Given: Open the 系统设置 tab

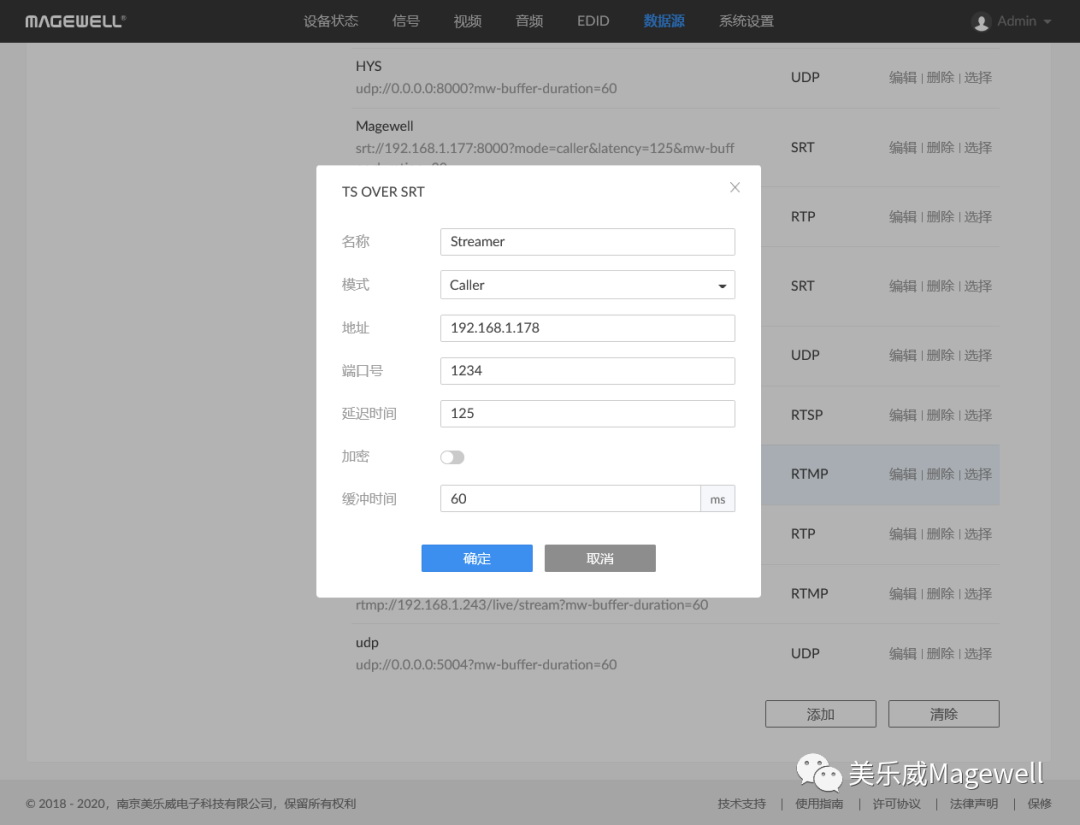Looking at the screenshot, I should [x=746, y=21].
